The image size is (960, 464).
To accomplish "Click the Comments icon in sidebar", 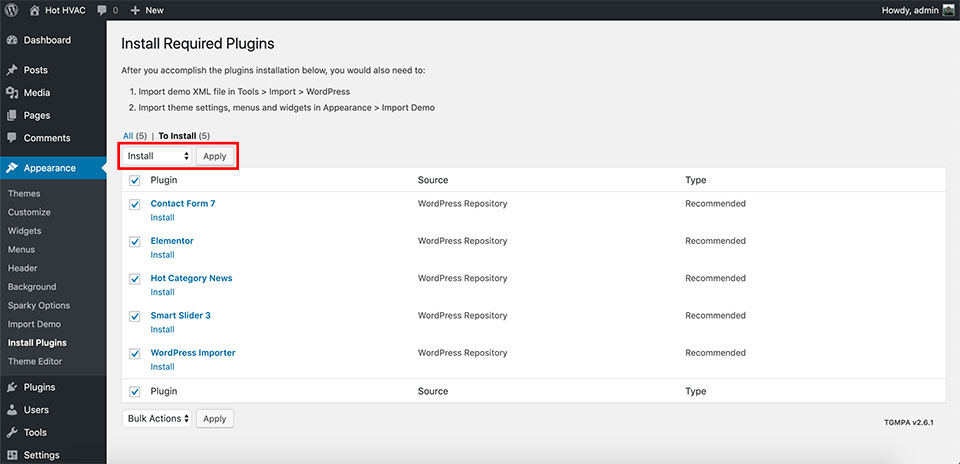I will point(12,138).
